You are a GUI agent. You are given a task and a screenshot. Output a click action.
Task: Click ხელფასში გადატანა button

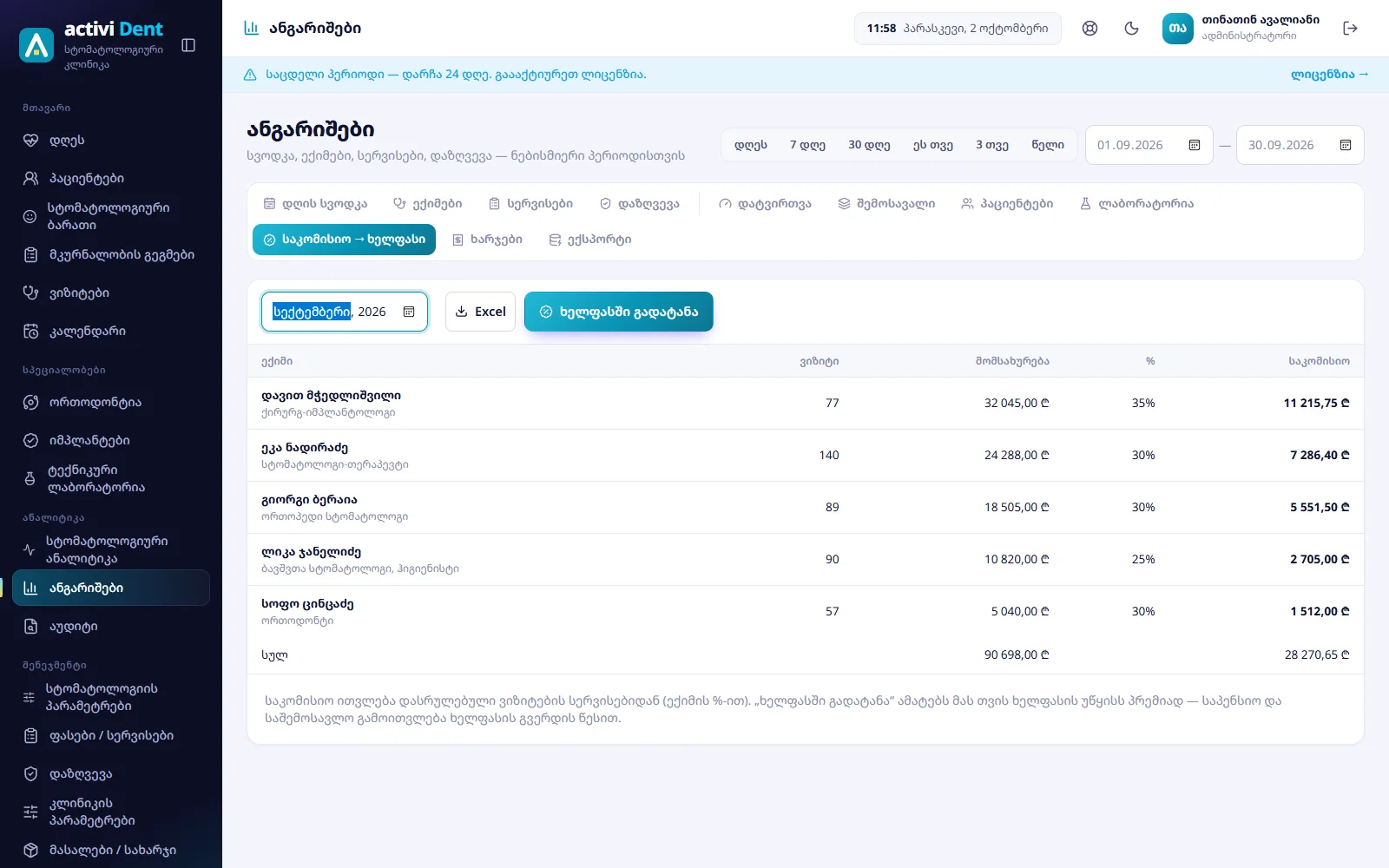[x=619, y=312]
